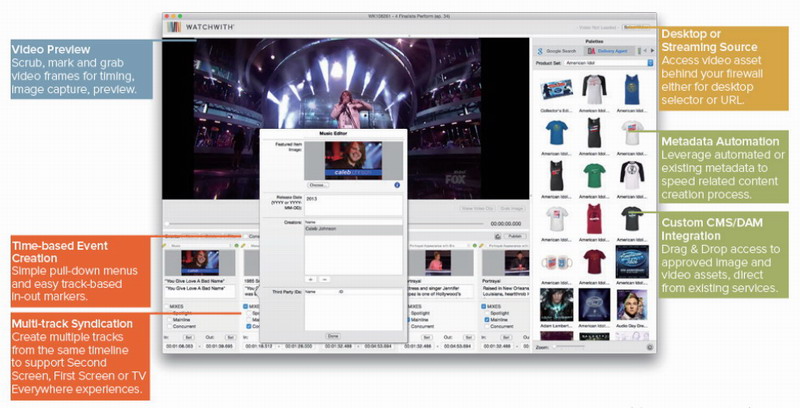This screenshot has width=800, height=408.
Task: Select Caleb Johnson in Creators list
Action: (353, 229)
